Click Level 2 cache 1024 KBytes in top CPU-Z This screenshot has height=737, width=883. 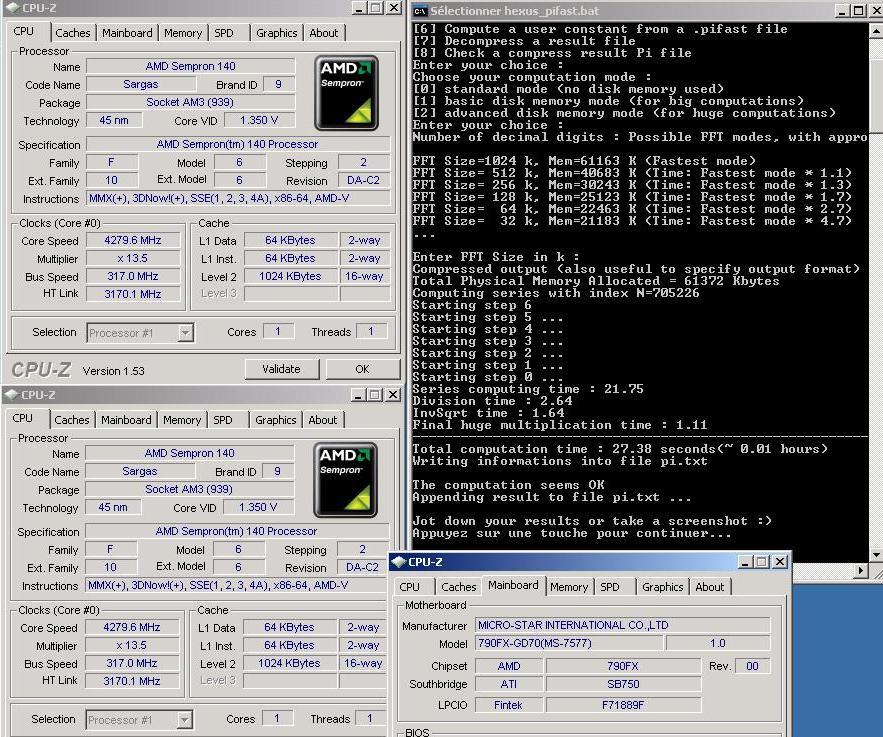(x=291, y=276)
